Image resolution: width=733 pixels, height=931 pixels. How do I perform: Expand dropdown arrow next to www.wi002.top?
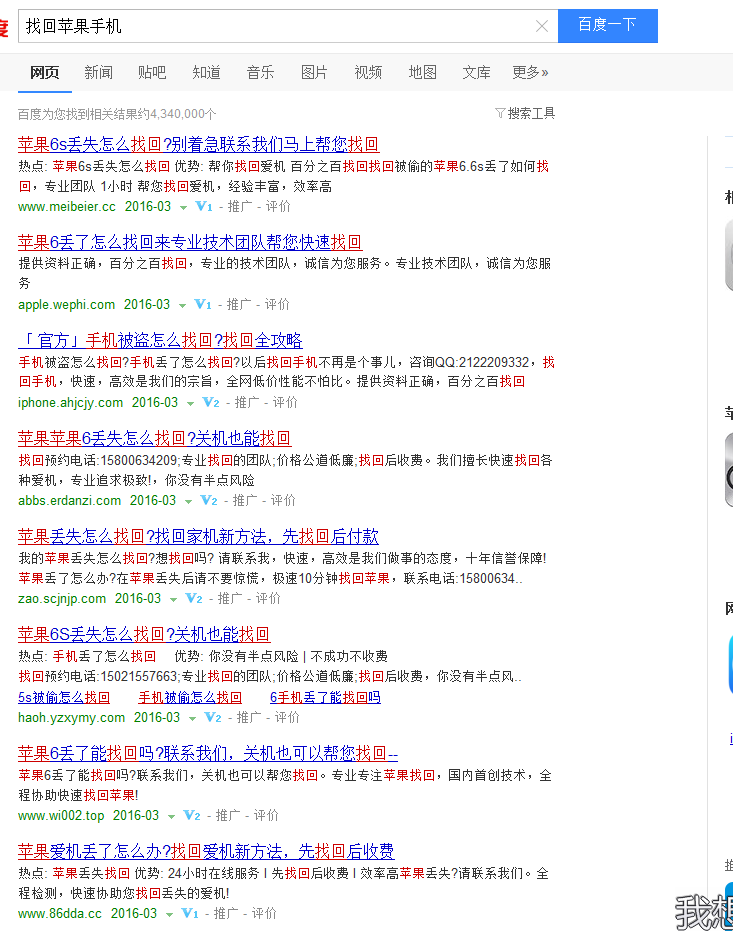click(x=171, y=816)
